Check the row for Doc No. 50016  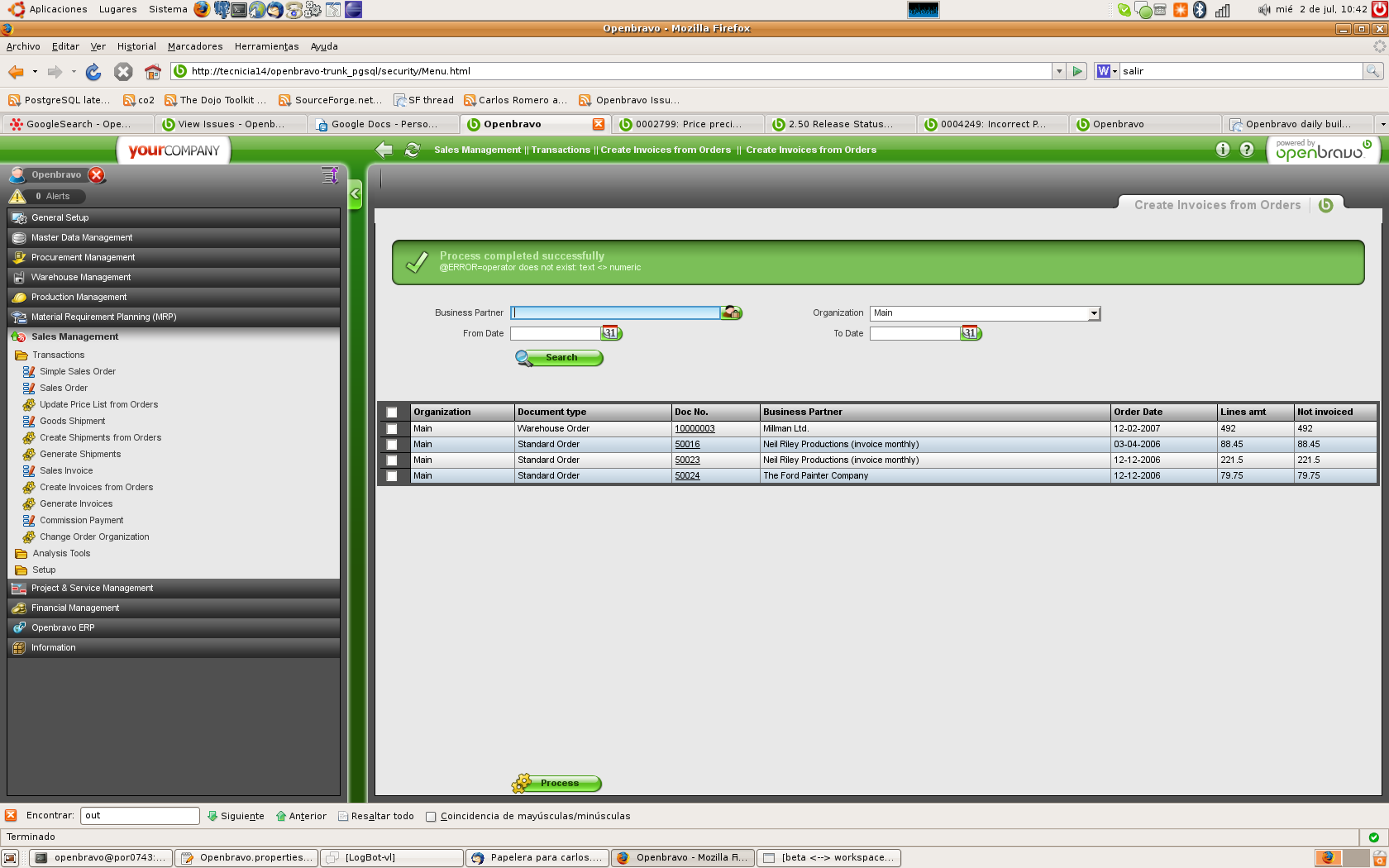pyautogui.click(x=392, y=445)
